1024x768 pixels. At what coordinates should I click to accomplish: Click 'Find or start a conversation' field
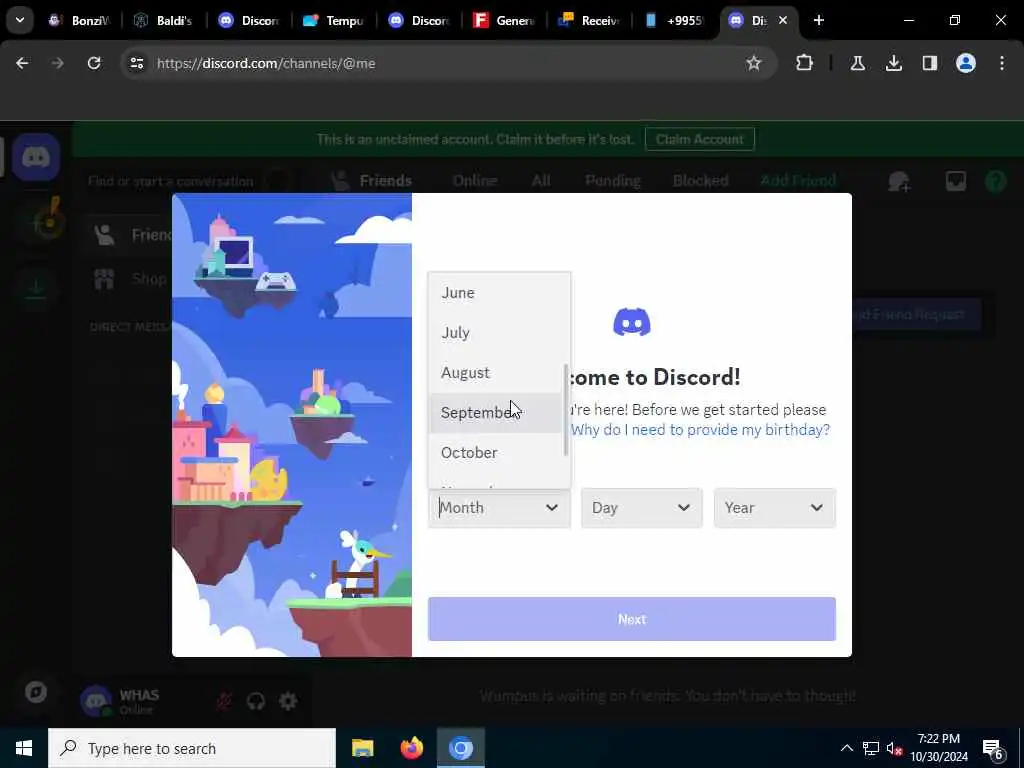coord(189,181)
